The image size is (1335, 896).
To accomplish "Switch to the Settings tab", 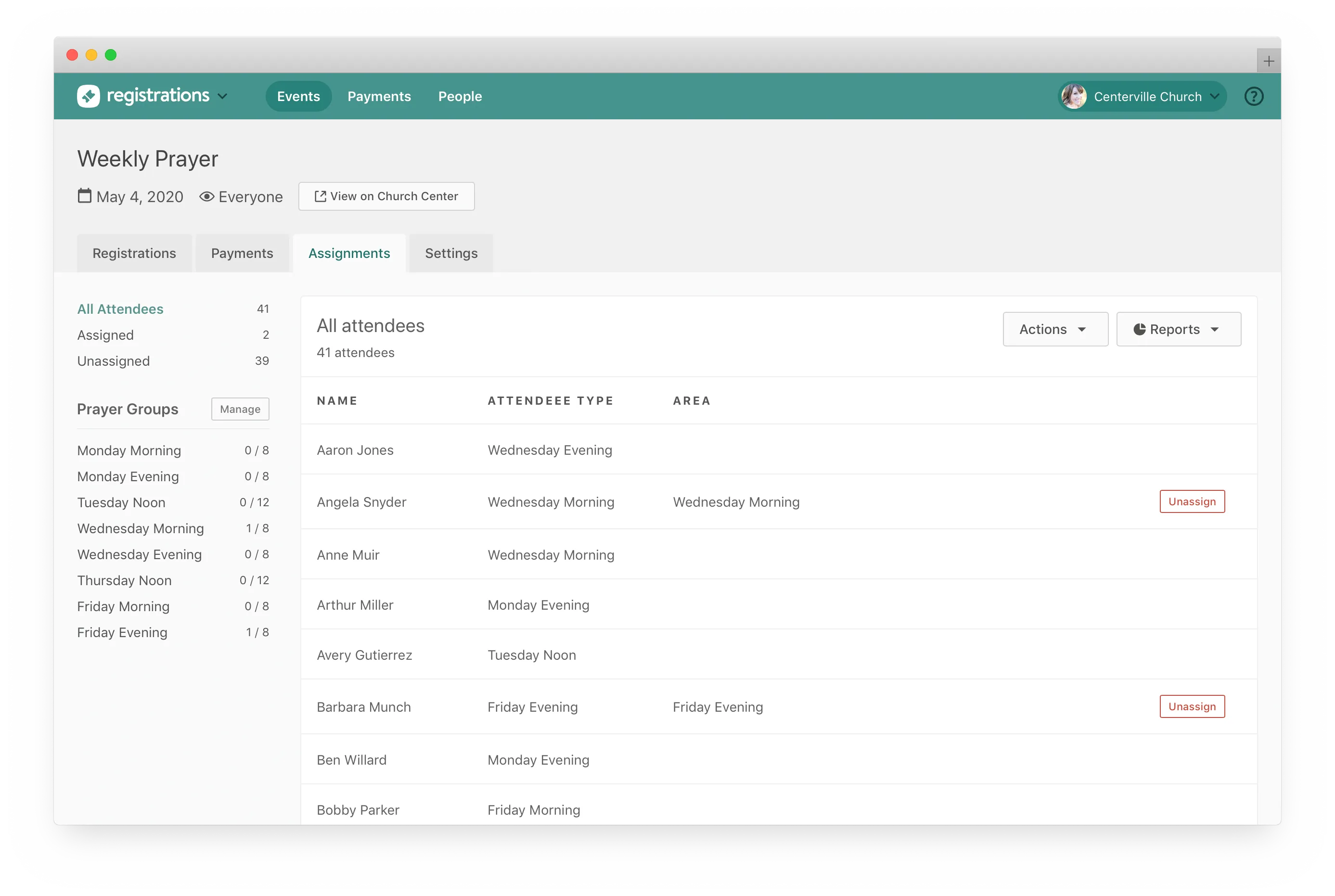I will [451, 253].
